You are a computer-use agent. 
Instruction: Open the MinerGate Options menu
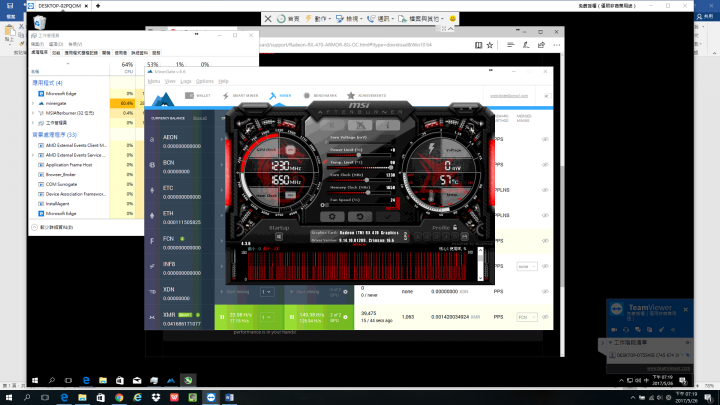[205, 81]
